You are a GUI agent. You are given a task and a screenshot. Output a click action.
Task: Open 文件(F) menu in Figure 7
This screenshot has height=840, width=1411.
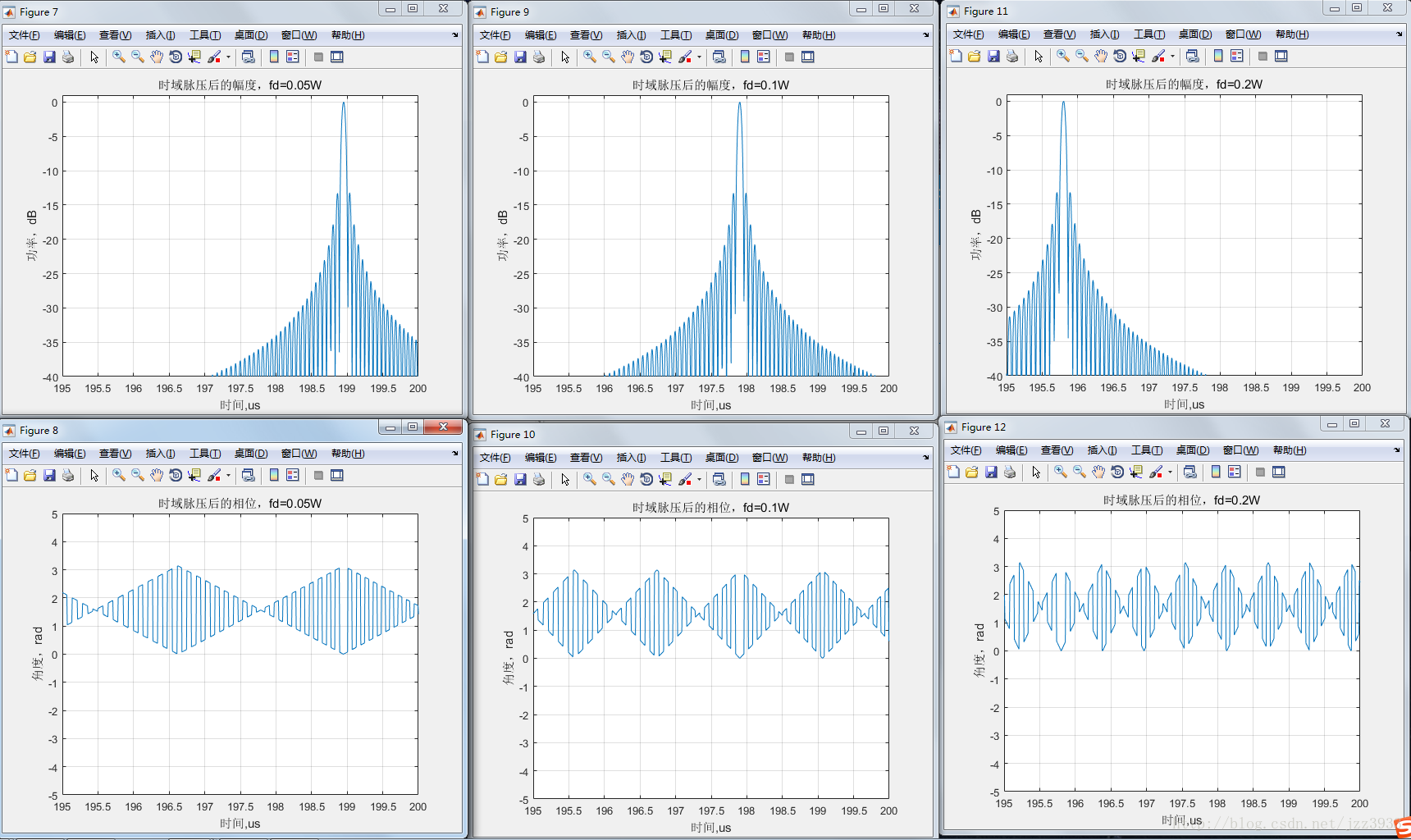coord(25,35)
